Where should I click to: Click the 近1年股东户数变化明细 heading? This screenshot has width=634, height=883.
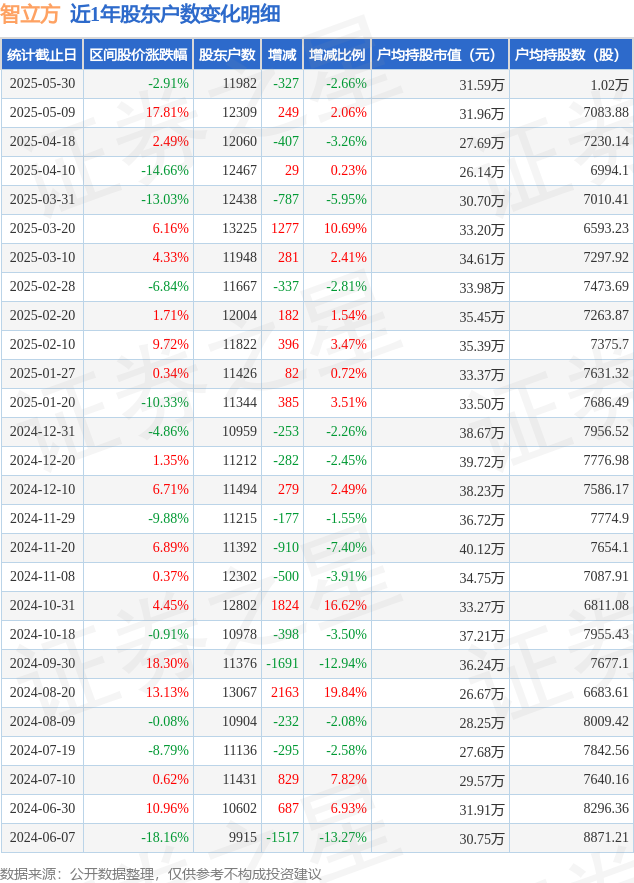point(175,14)
